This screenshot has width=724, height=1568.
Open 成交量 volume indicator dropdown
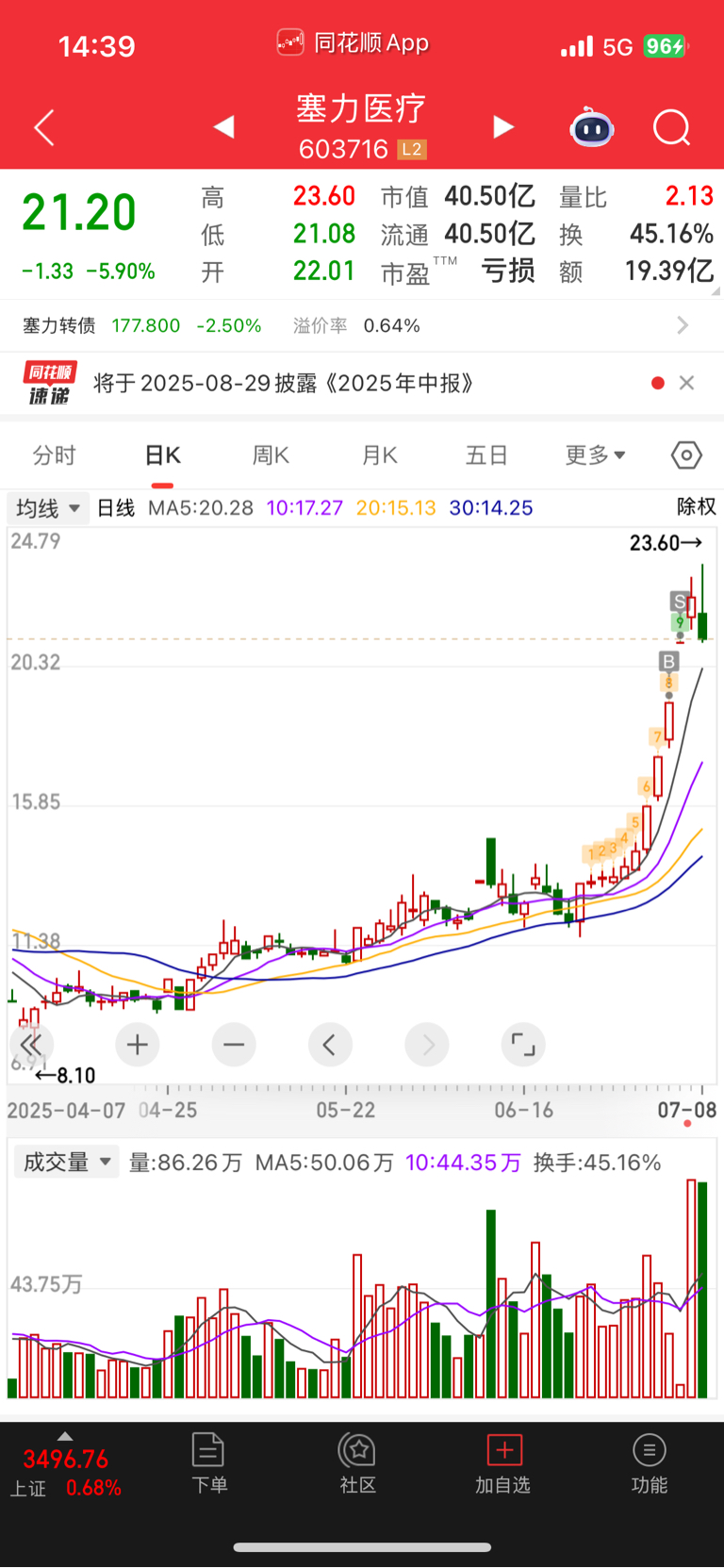(x=66, y=1162)
